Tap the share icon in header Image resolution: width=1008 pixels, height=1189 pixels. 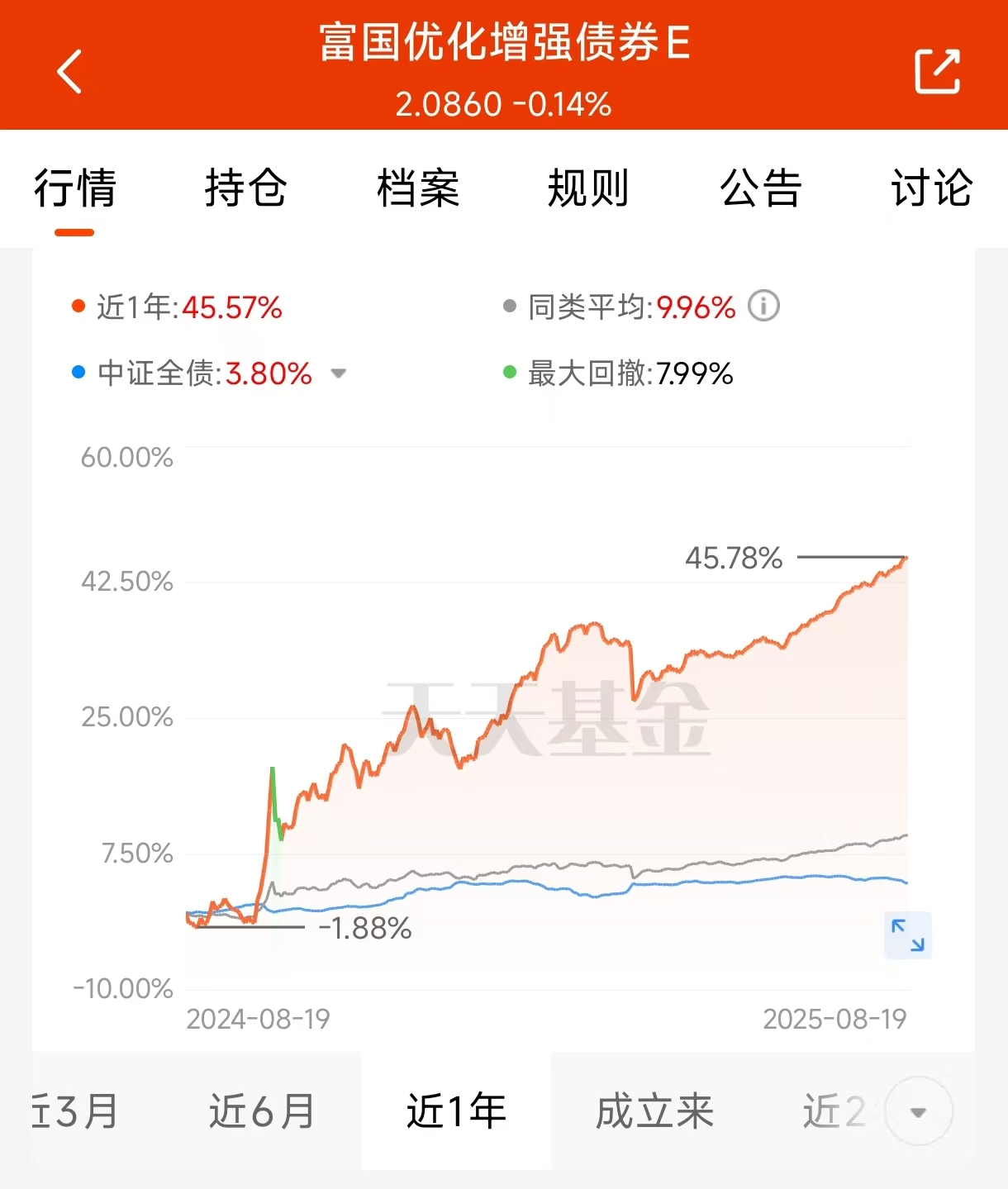[x=937, y=71]
